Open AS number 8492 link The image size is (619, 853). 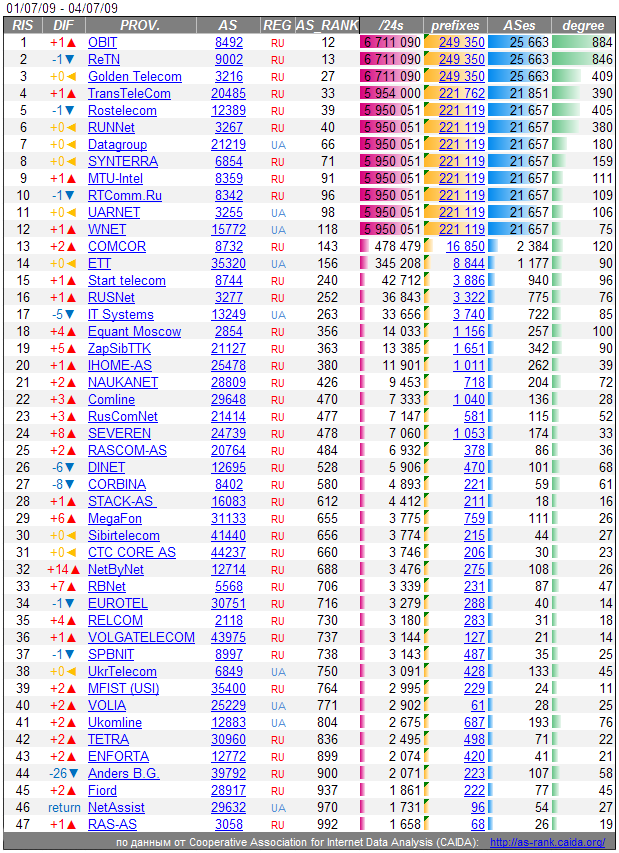point(229,43)
